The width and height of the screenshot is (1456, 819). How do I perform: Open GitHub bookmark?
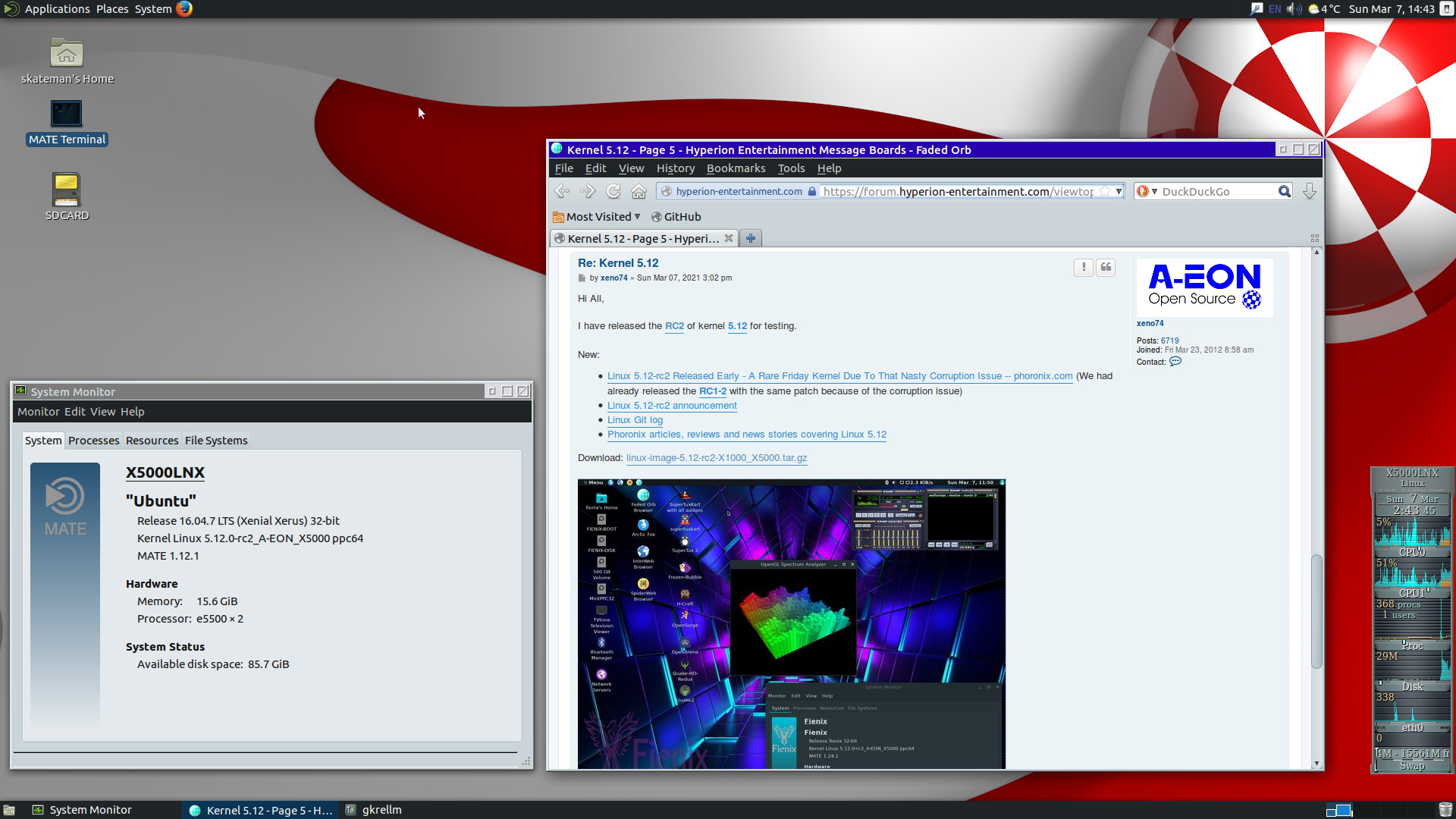coord(676,217)
